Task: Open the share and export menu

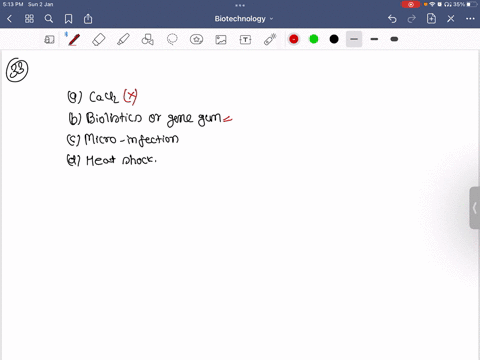Action: 88,19
